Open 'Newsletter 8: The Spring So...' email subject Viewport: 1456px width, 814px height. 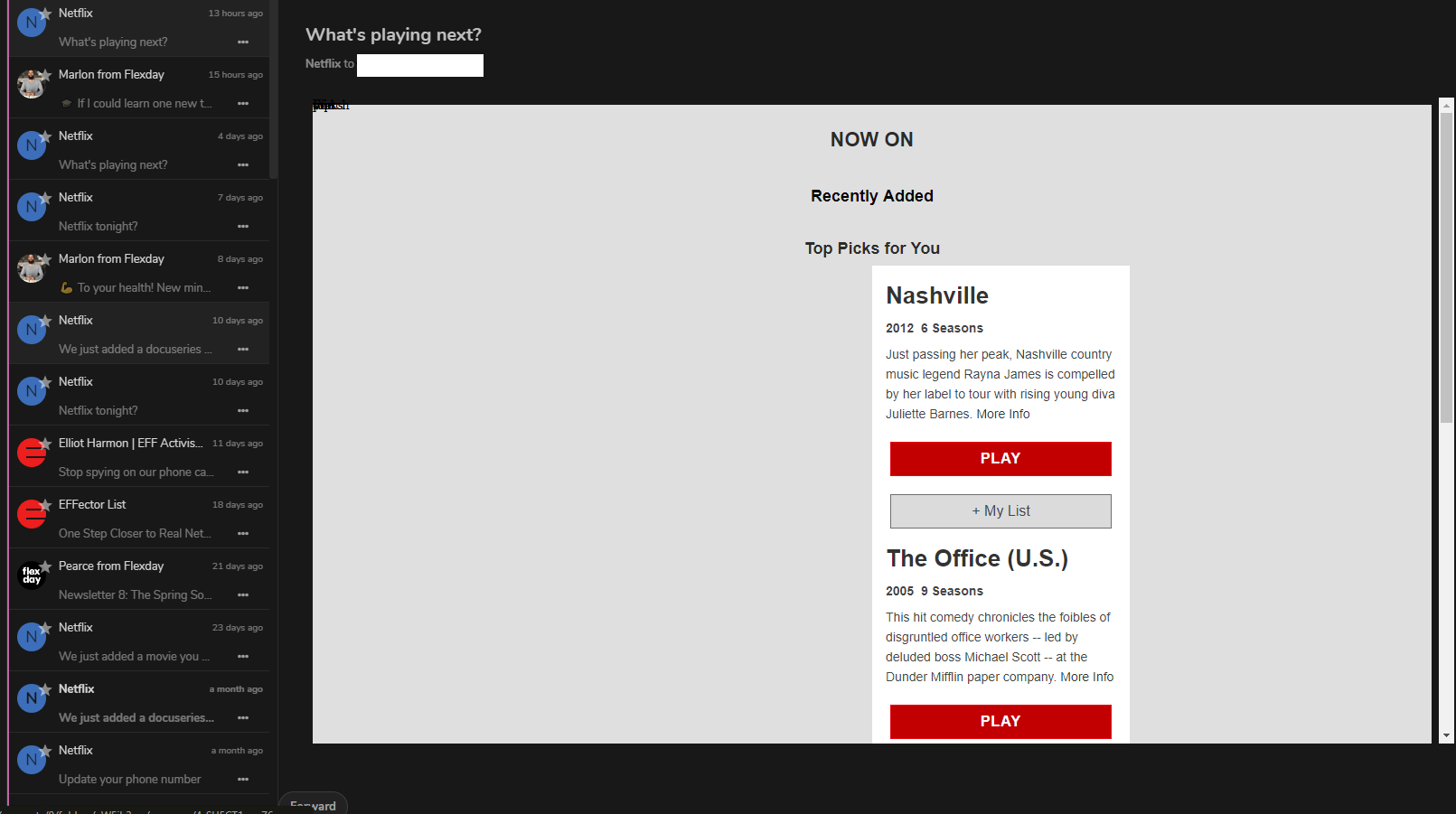tap(136, 595)
